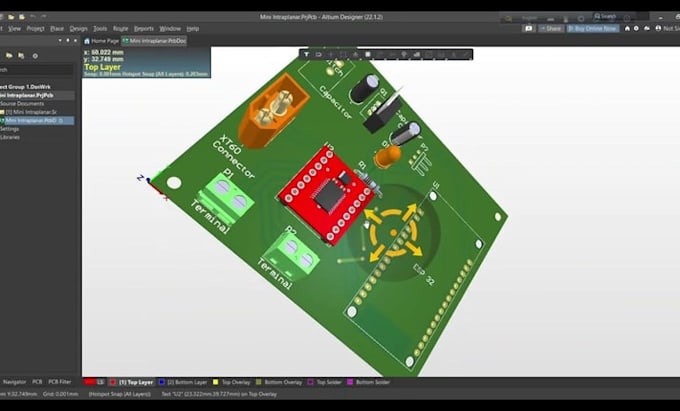This screenshot has height=411, width=680.
Task: Click the place component icon in active bar
Action: pos(368,54)
